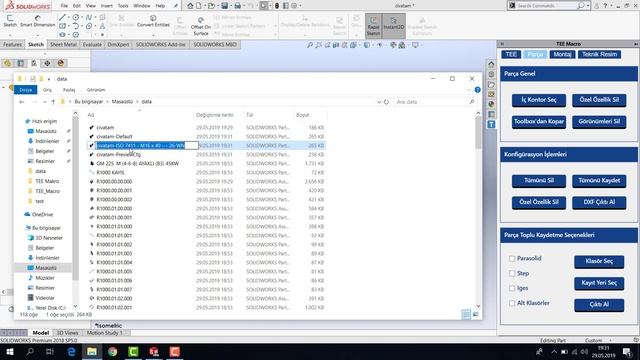
Task: Click the İç Kontor Seç button
Action: [x=539, y=100]
